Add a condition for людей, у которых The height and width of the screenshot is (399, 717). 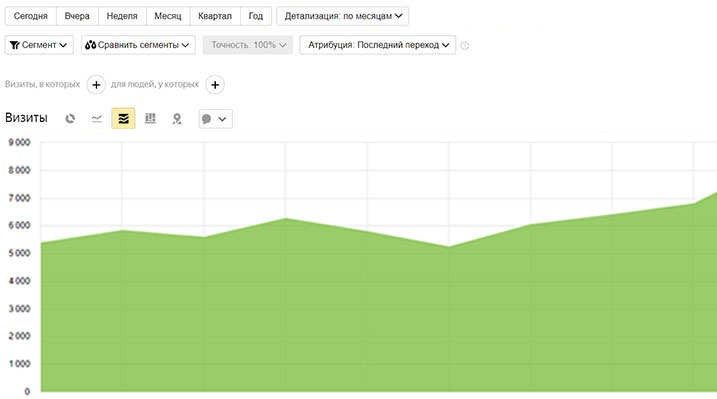tap(215, 85)
